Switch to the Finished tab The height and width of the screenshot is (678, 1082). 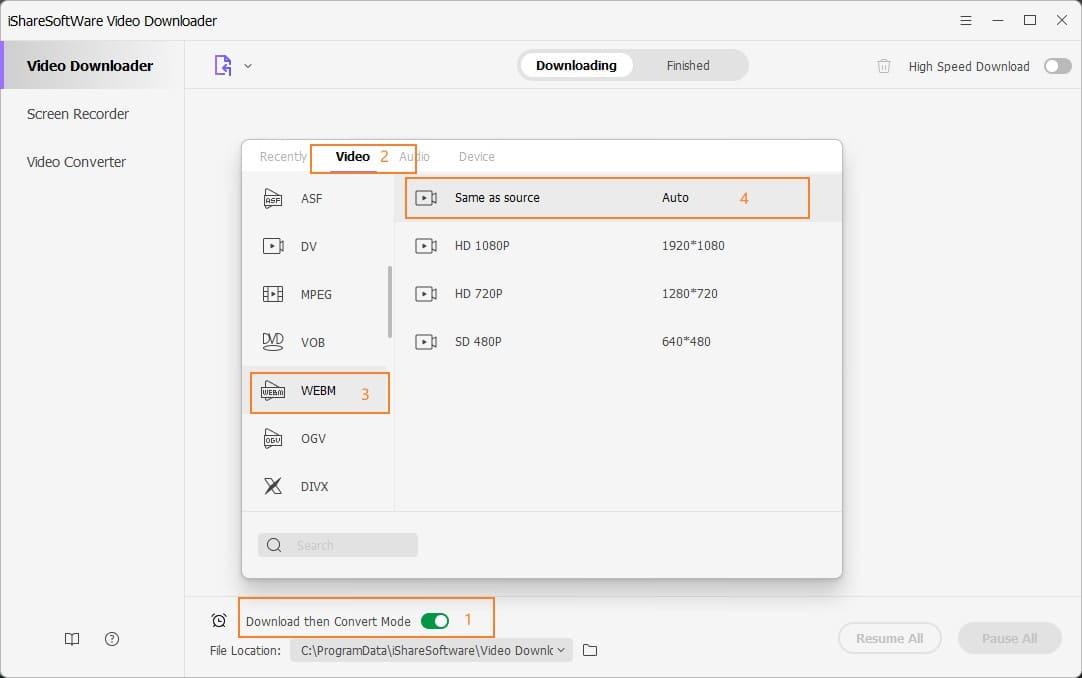click(688, 65)
